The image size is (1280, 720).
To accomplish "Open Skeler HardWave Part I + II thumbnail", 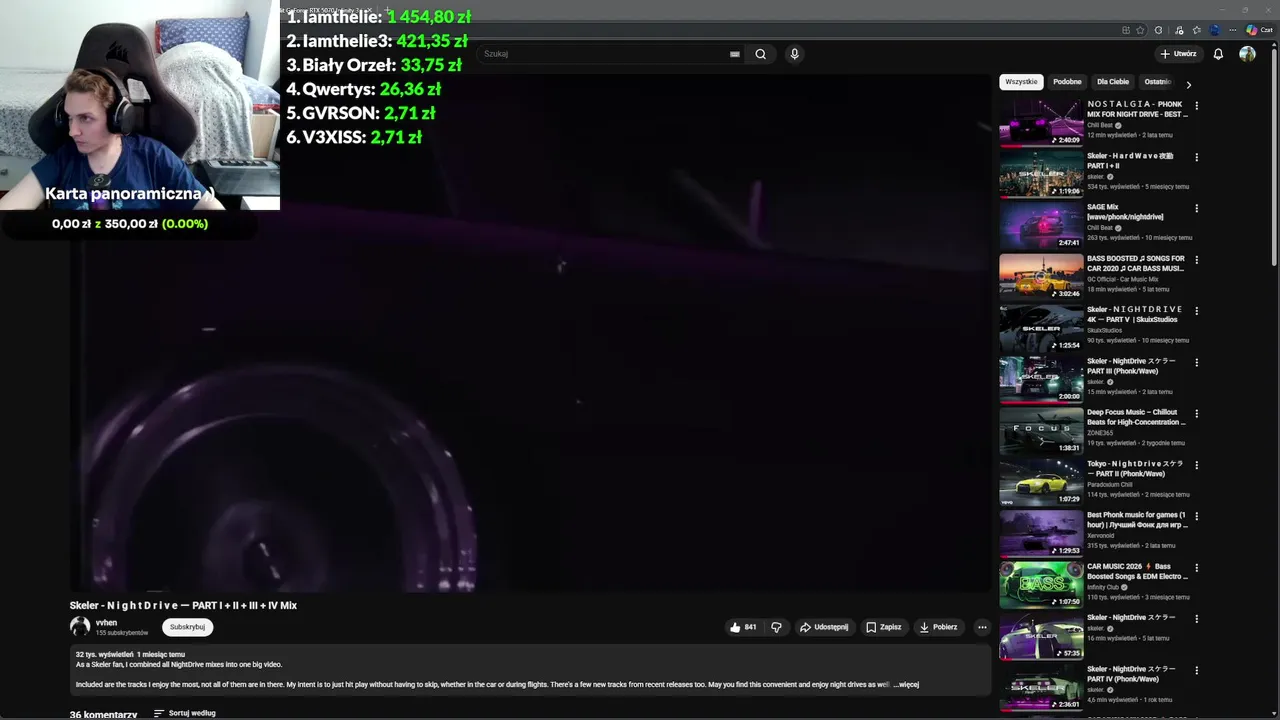I will point(1041,174).
